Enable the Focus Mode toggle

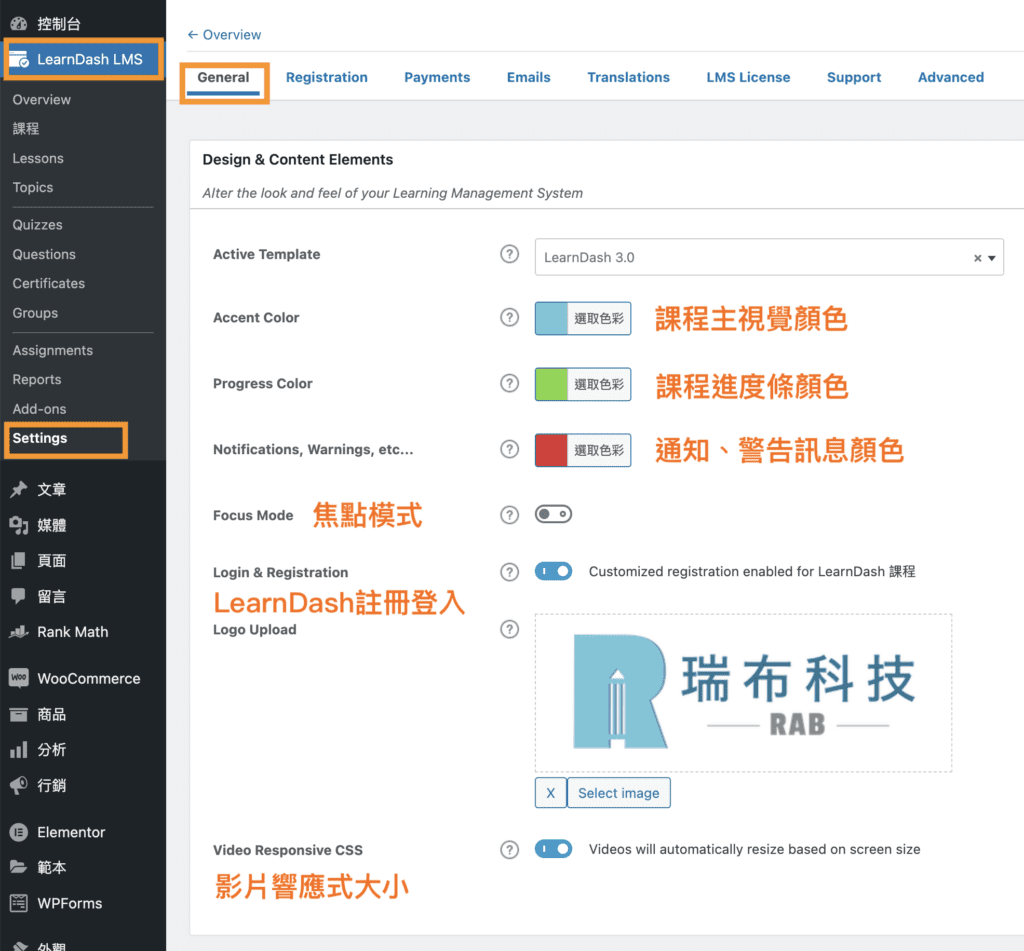pyautogui.click(x=553, y=515)
